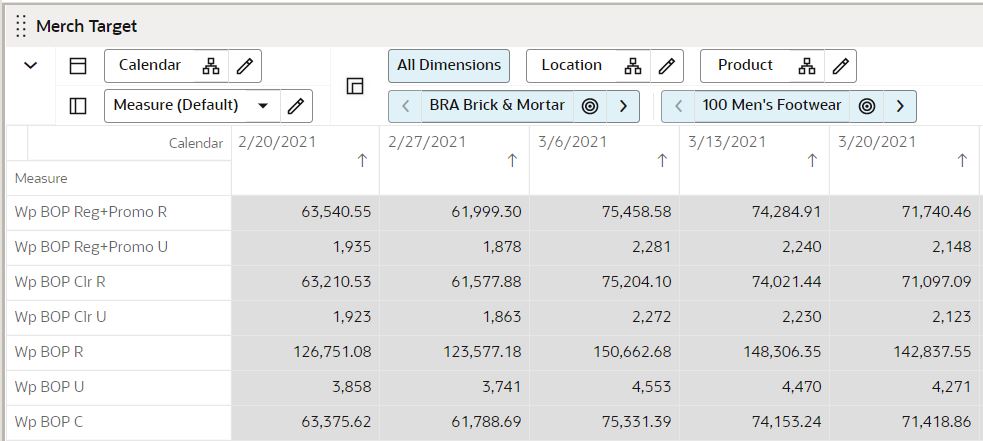
Task: Click the page axis layout icon
Action: pos(355,86)
